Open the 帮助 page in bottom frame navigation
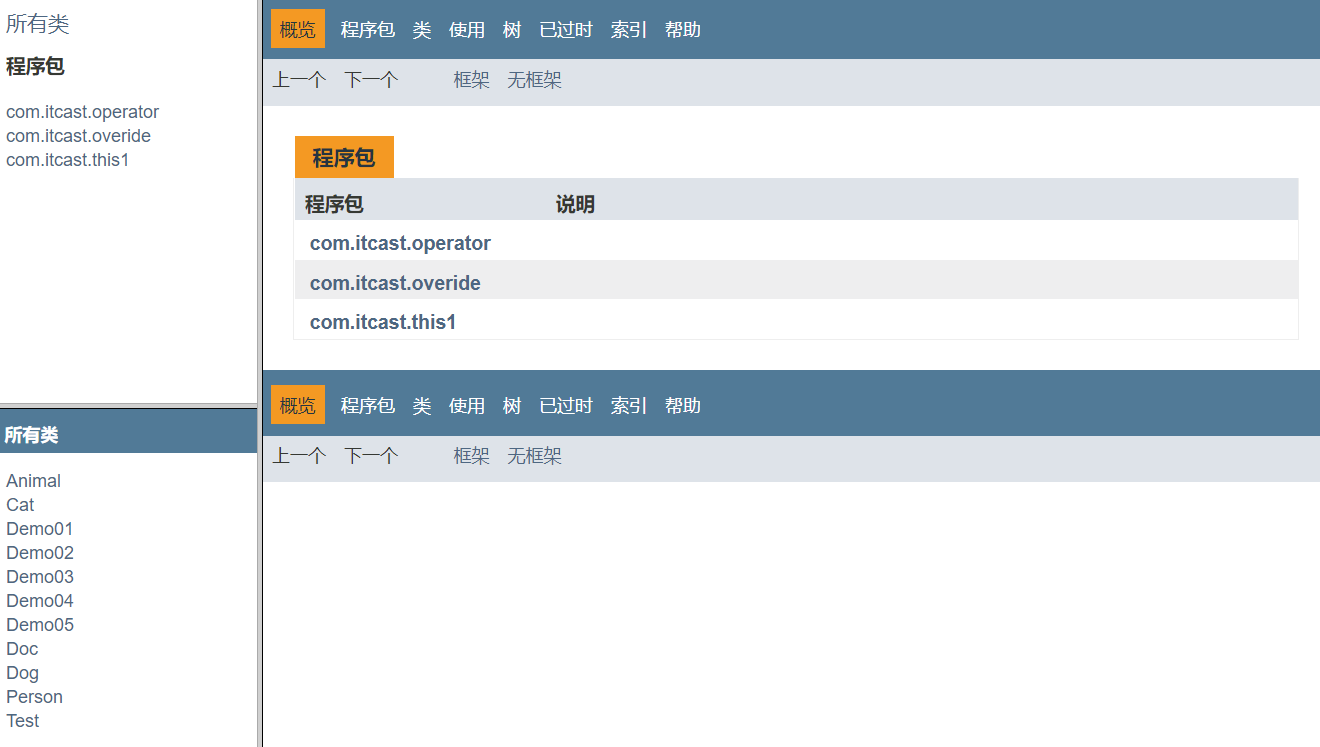Screen dimensions: 1320x747 click(x=683, y=405)
